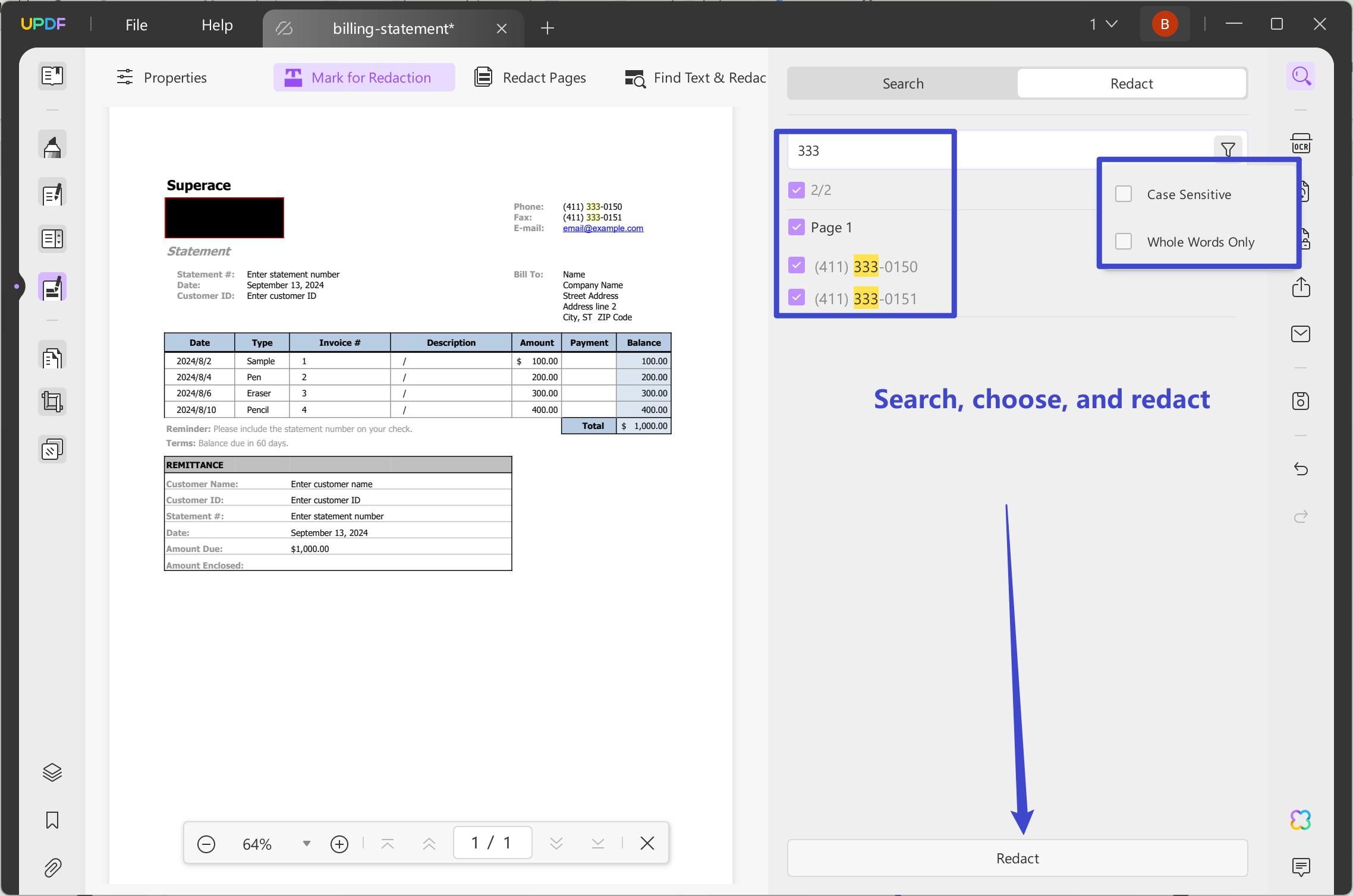Click the Redact button at the bottom
1353x896 pixels.
pos(1017,858)
